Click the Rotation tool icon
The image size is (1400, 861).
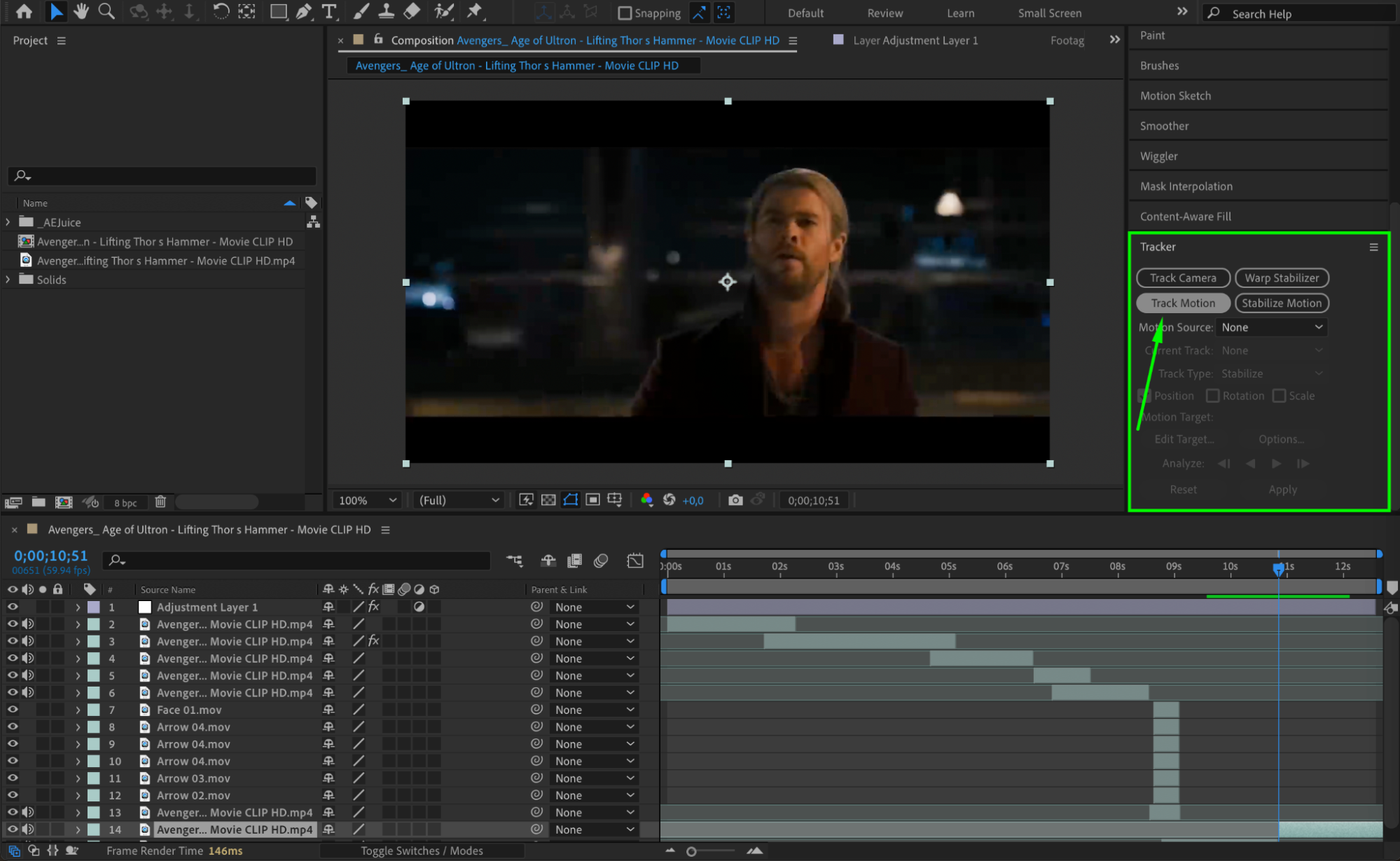[220, 11]
